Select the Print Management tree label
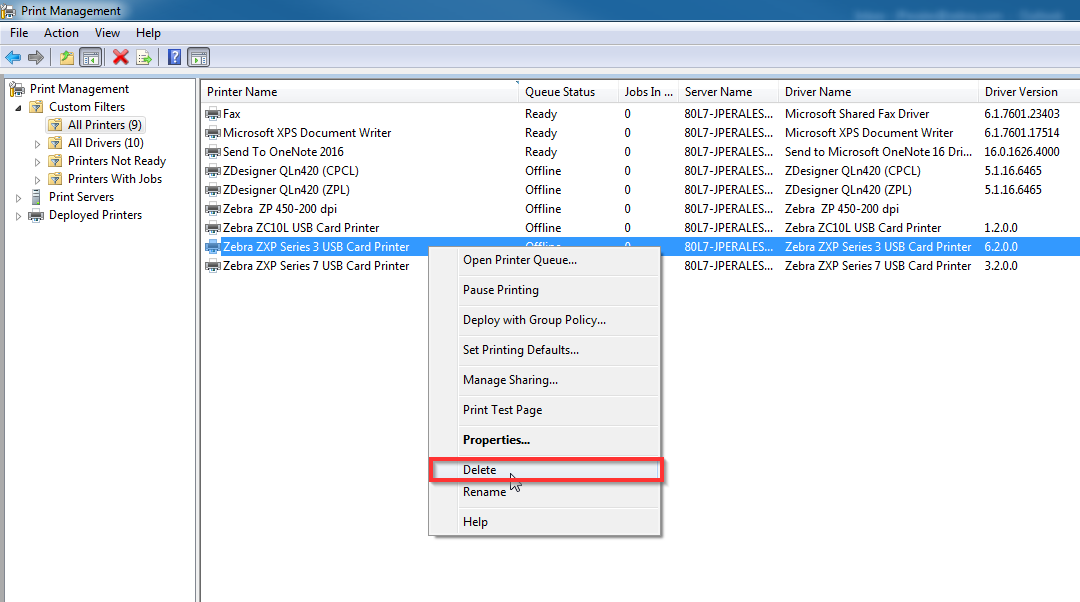Screen dimensions: 1080x602 (79, 89)
